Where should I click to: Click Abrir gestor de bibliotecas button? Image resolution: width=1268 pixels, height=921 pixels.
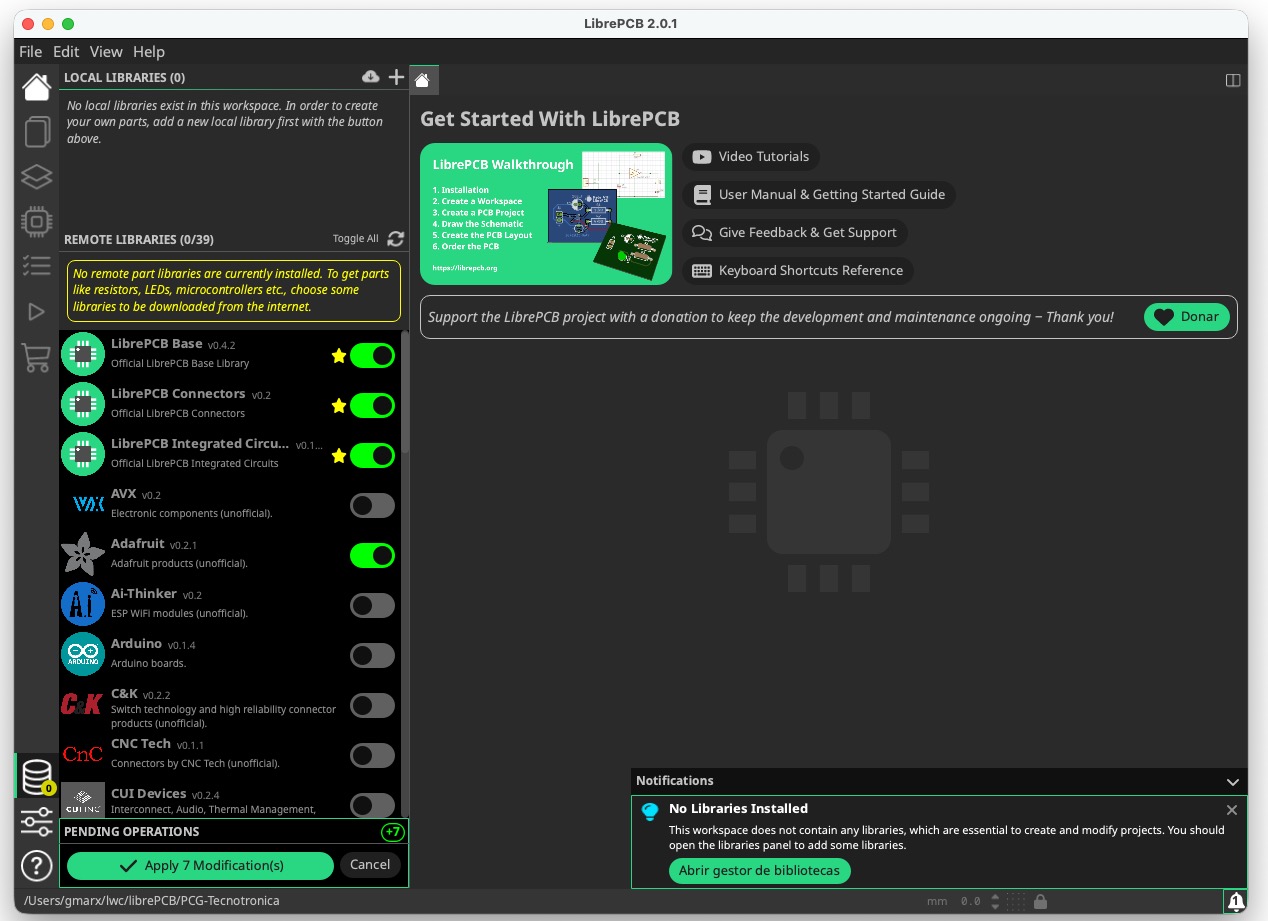tap(760, 871)
